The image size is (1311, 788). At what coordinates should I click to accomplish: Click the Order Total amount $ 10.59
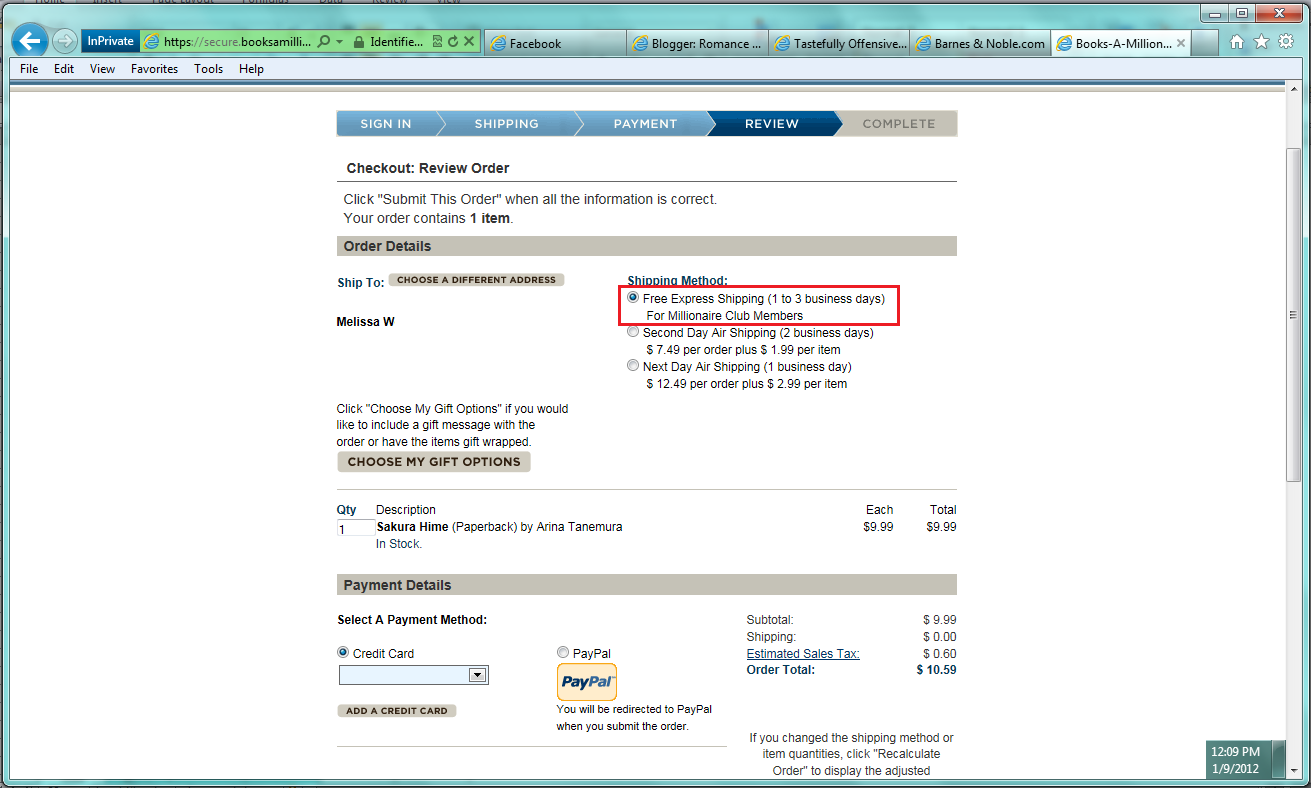tap(936, 670)
